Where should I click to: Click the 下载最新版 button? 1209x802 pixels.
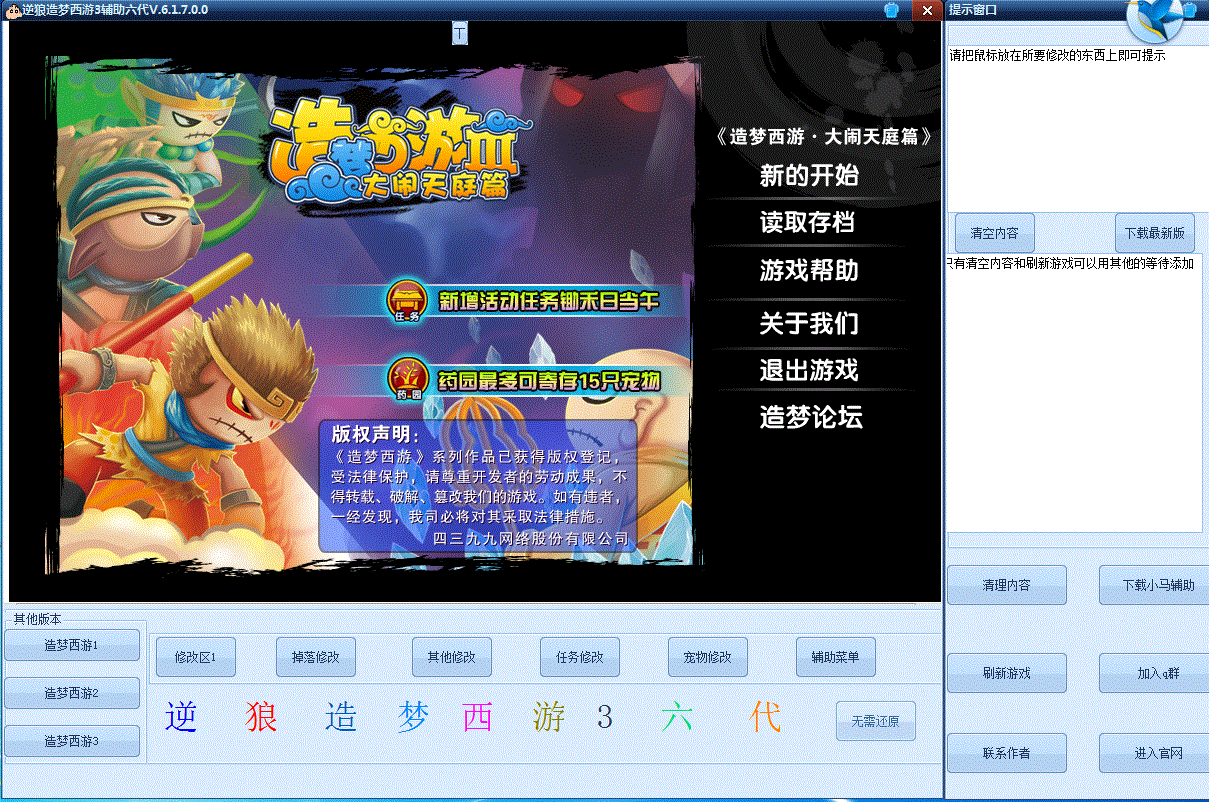pyautogui.click(x=1154, y=233)
